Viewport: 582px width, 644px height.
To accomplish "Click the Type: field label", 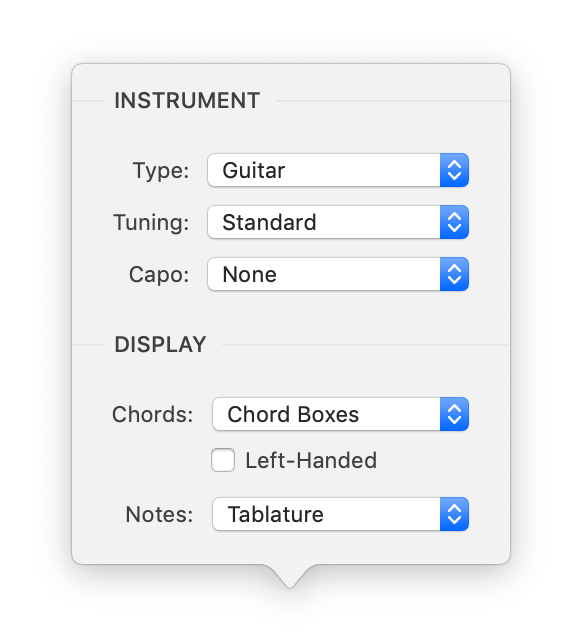I will [161, 171].
